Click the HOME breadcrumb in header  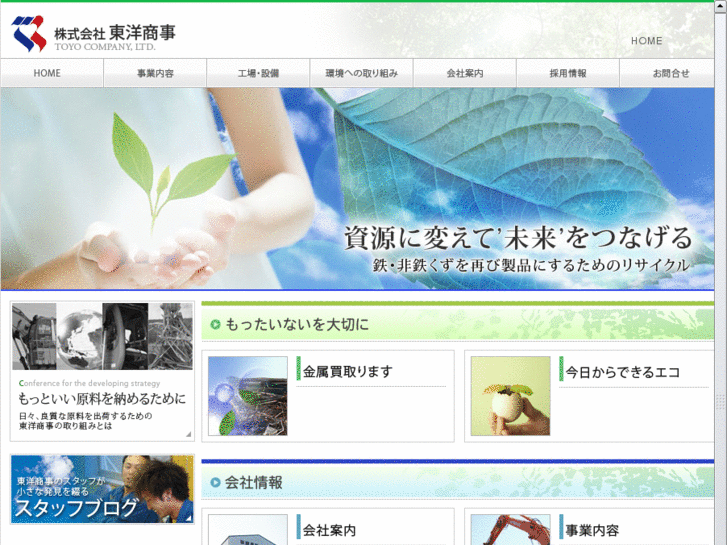646,41
